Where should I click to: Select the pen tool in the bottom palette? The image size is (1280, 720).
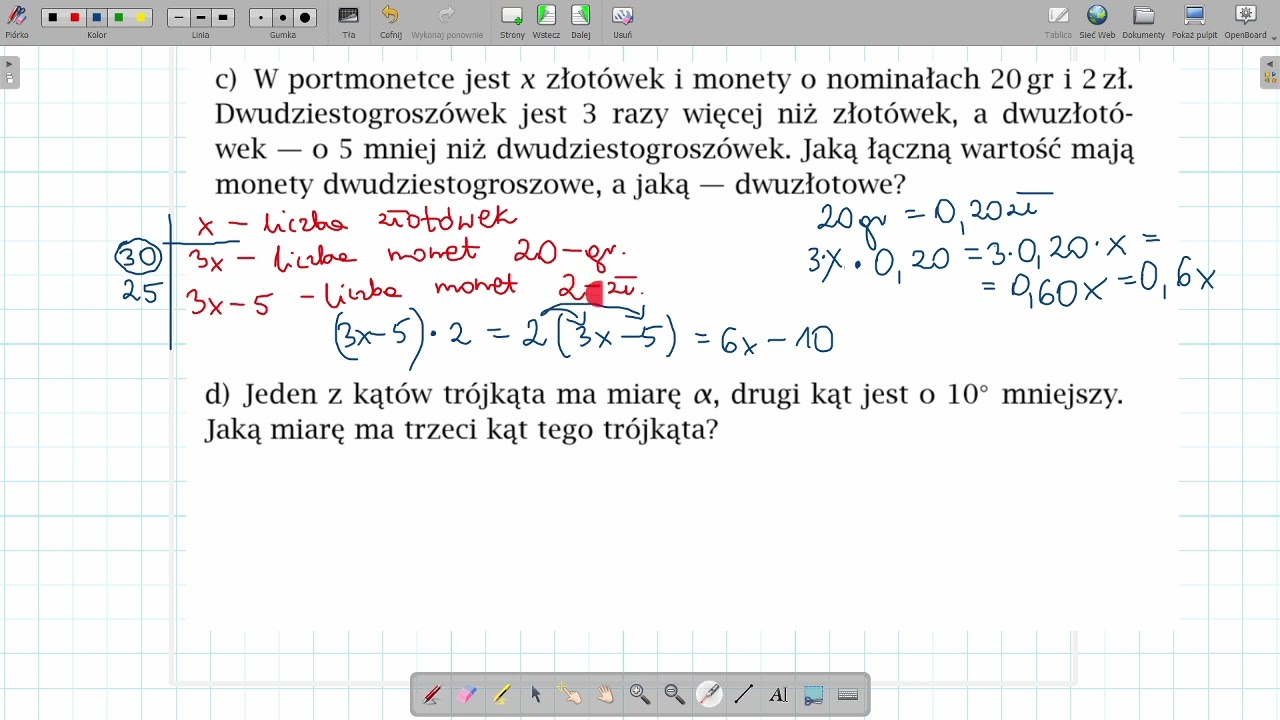click(432, 694)
